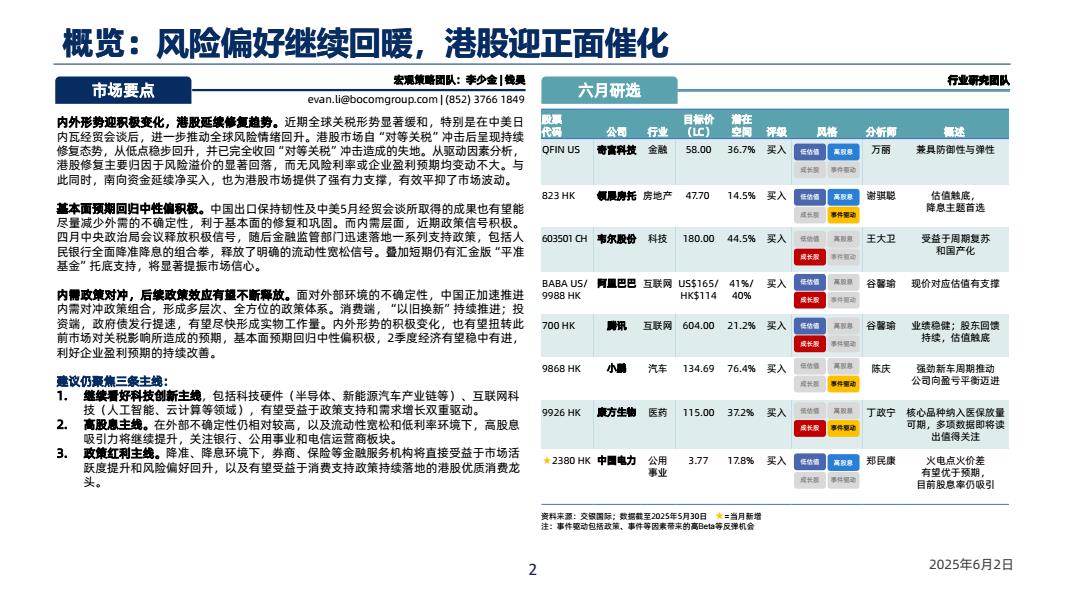Click the 风格 column header
Image resolution: width=1068 pixels, height=601 pixels.
pyautogui.click(x=827, y=132)
